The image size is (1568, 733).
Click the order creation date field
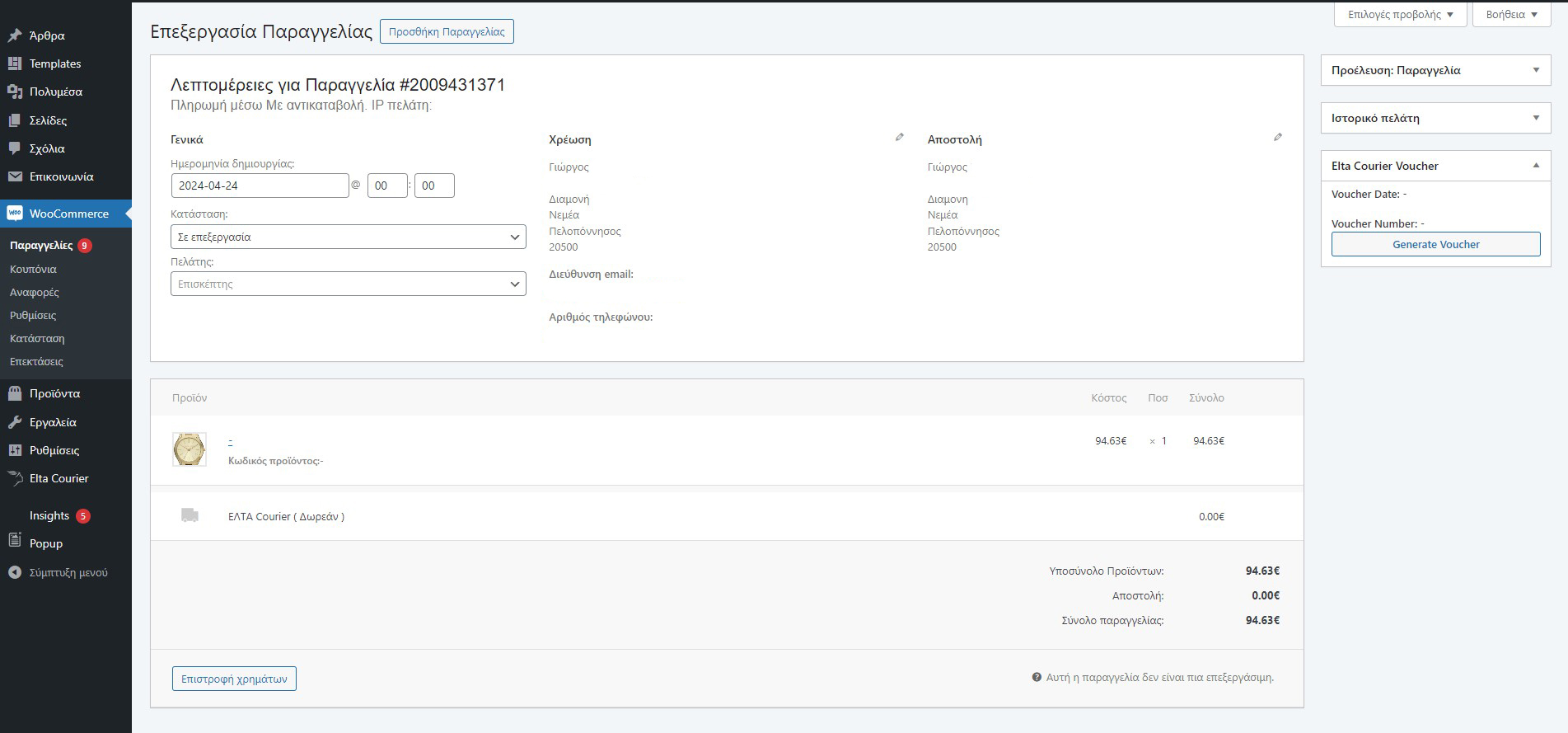[x=260, y=186]
